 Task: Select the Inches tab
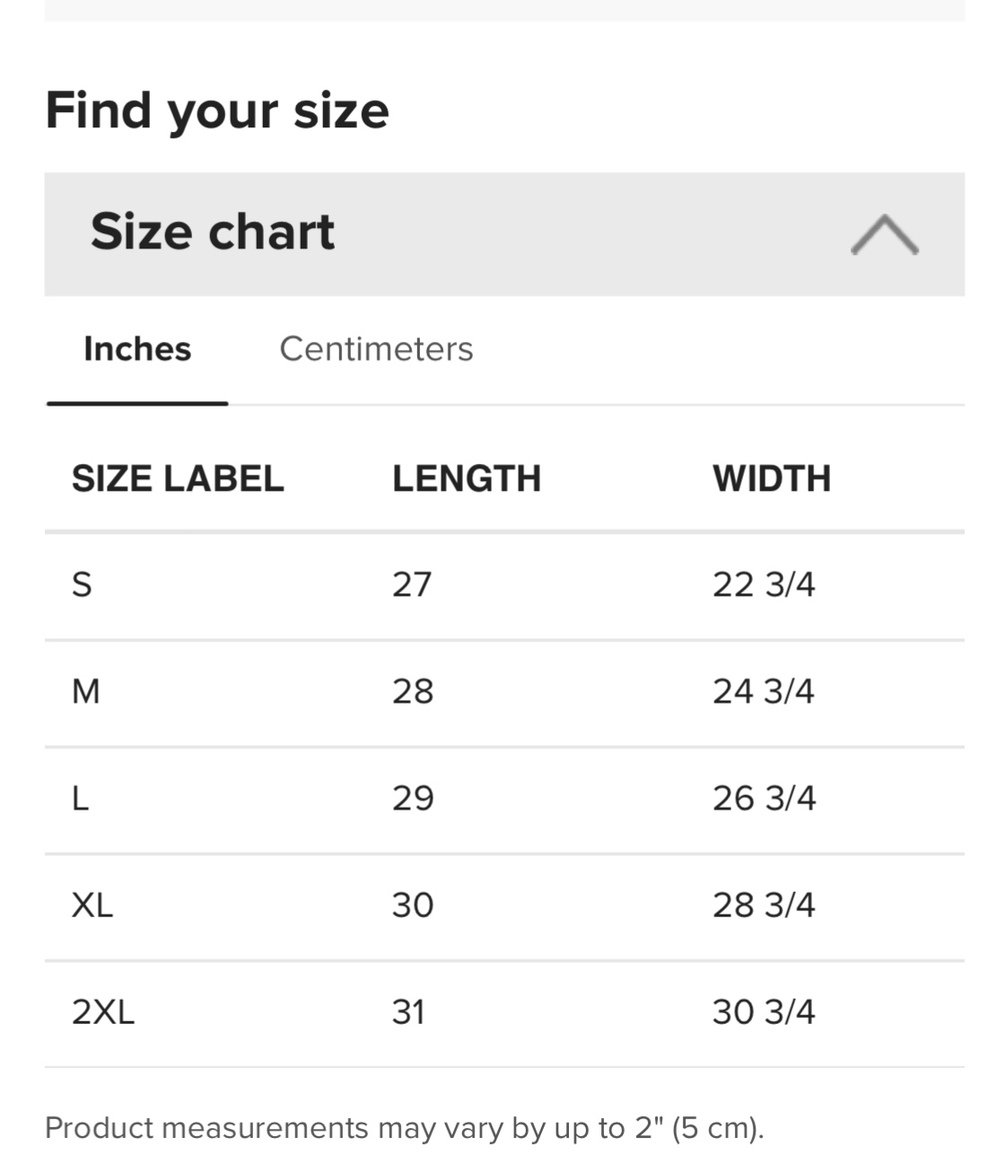tap(137, 349)
